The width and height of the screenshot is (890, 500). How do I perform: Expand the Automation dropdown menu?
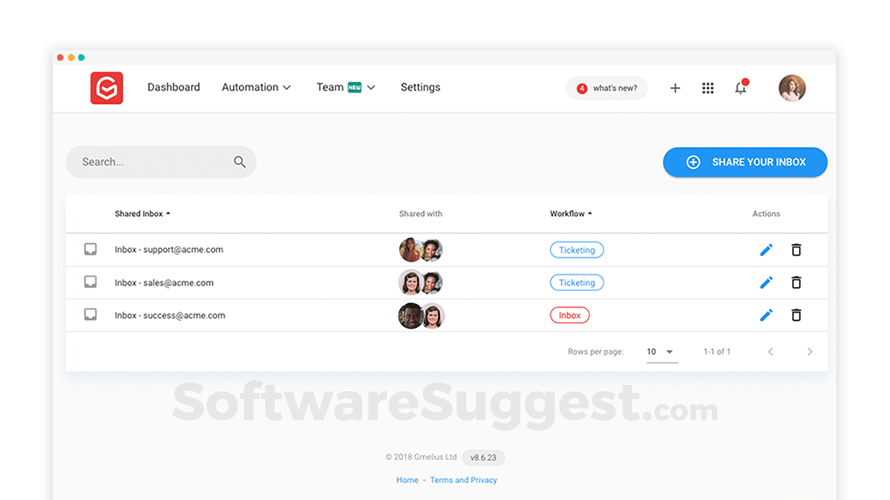click(256, 87)
